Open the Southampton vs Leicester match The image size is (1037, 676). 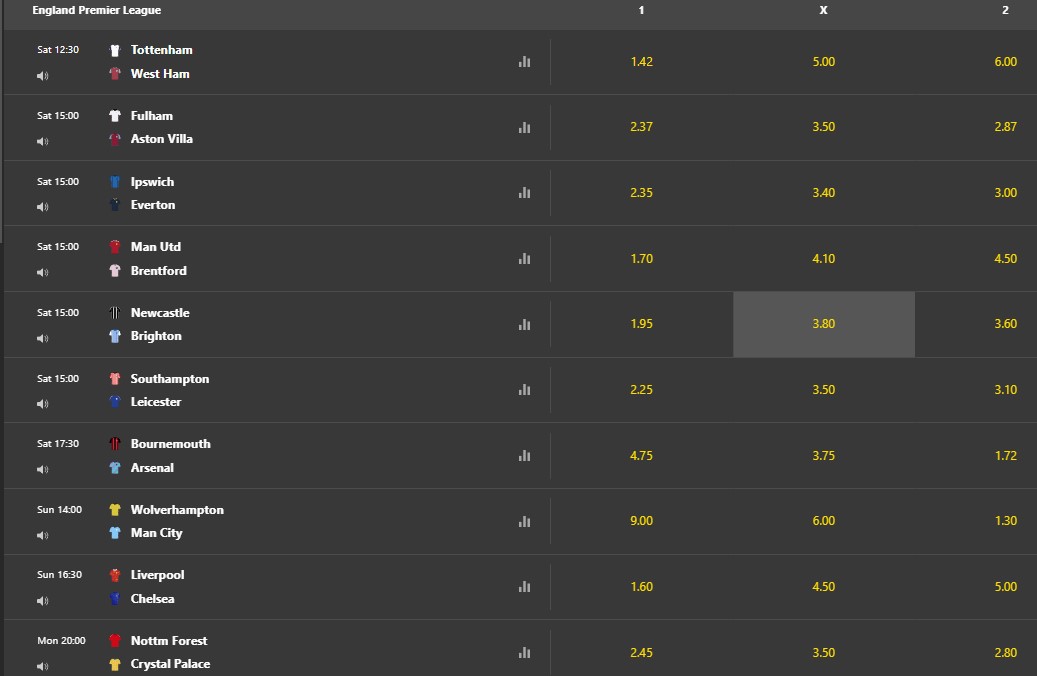coord(170,390)
